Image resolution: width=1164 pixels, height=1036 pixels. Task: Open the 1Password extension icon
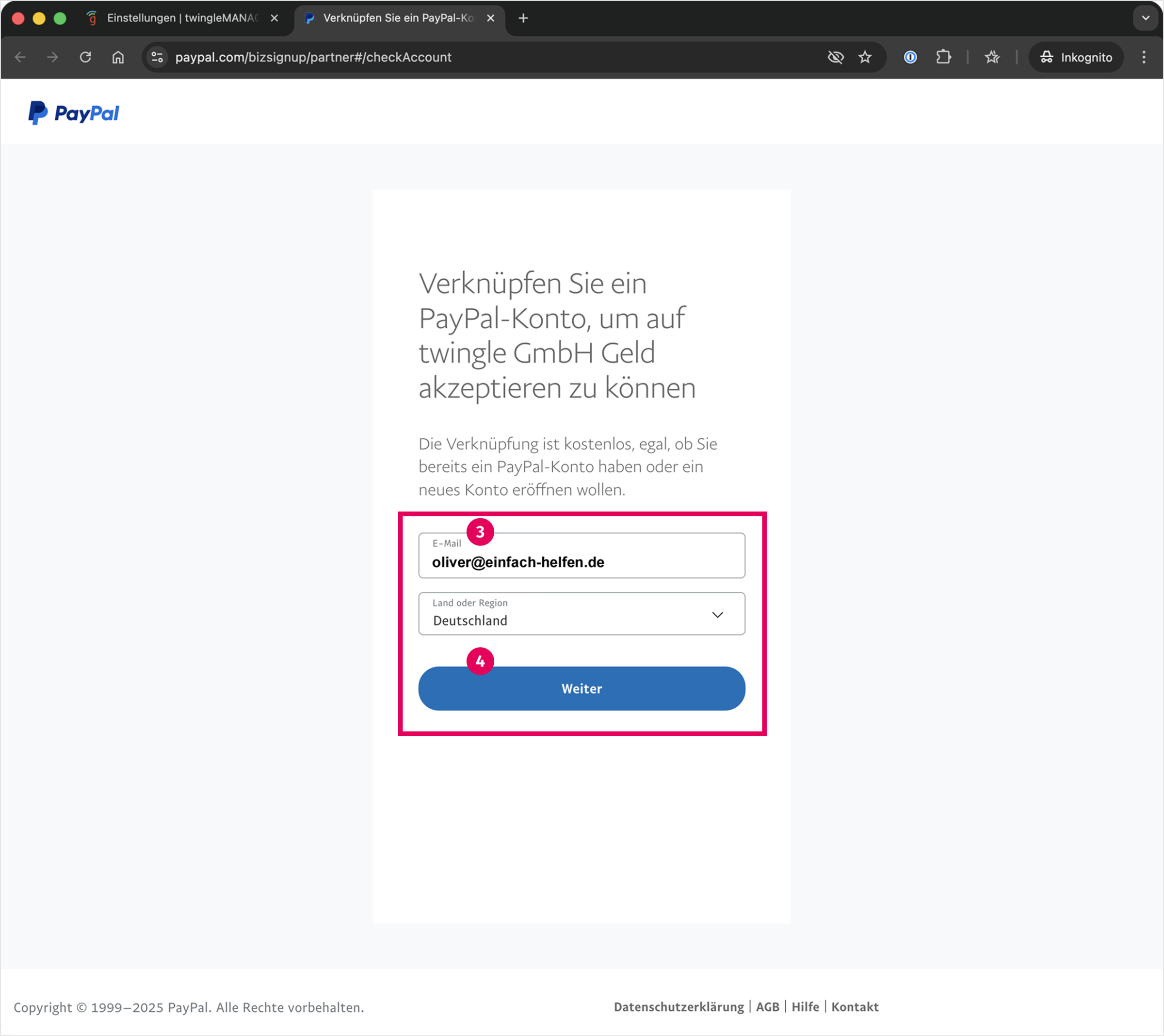coord(910,57)
